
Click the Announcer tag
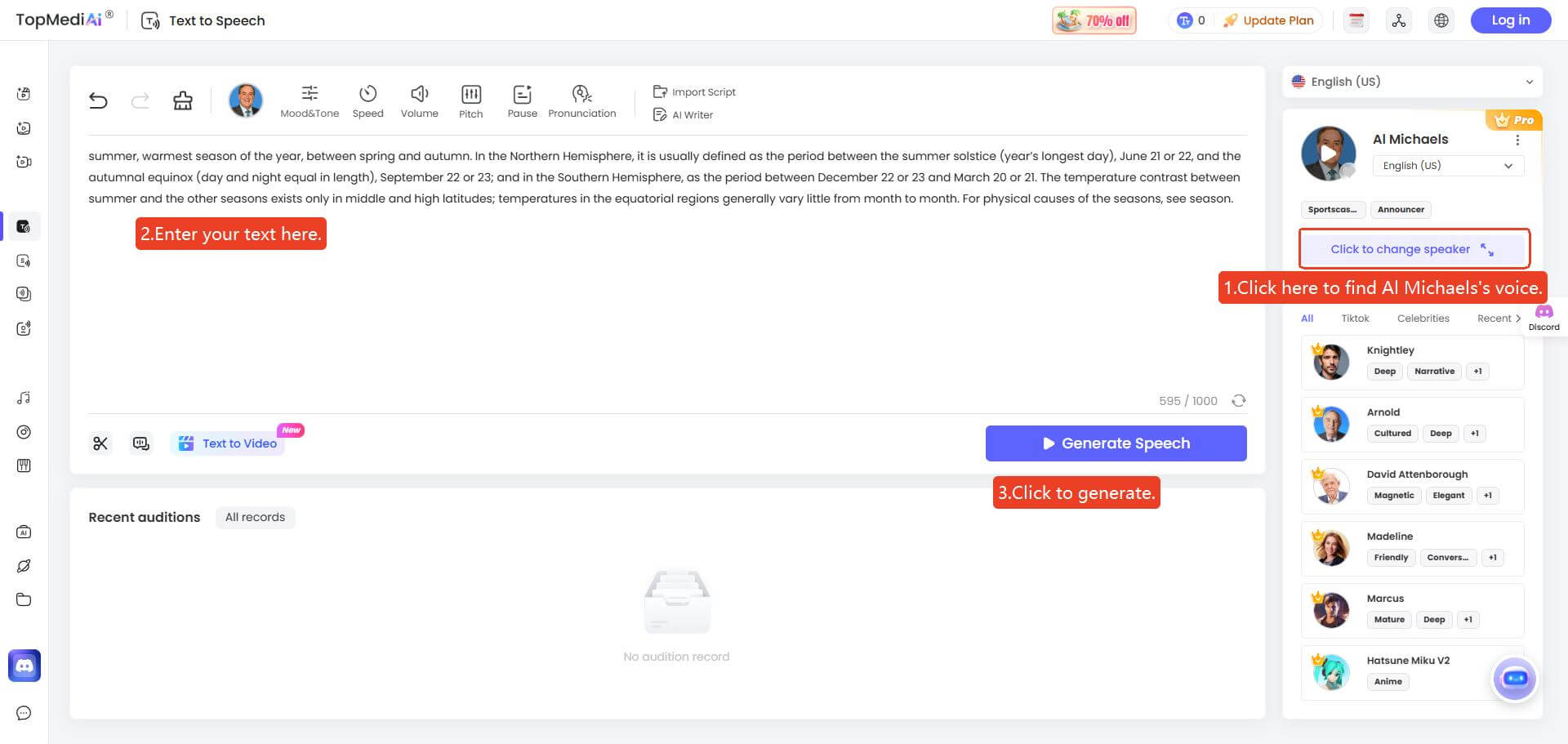(1401, 210)
